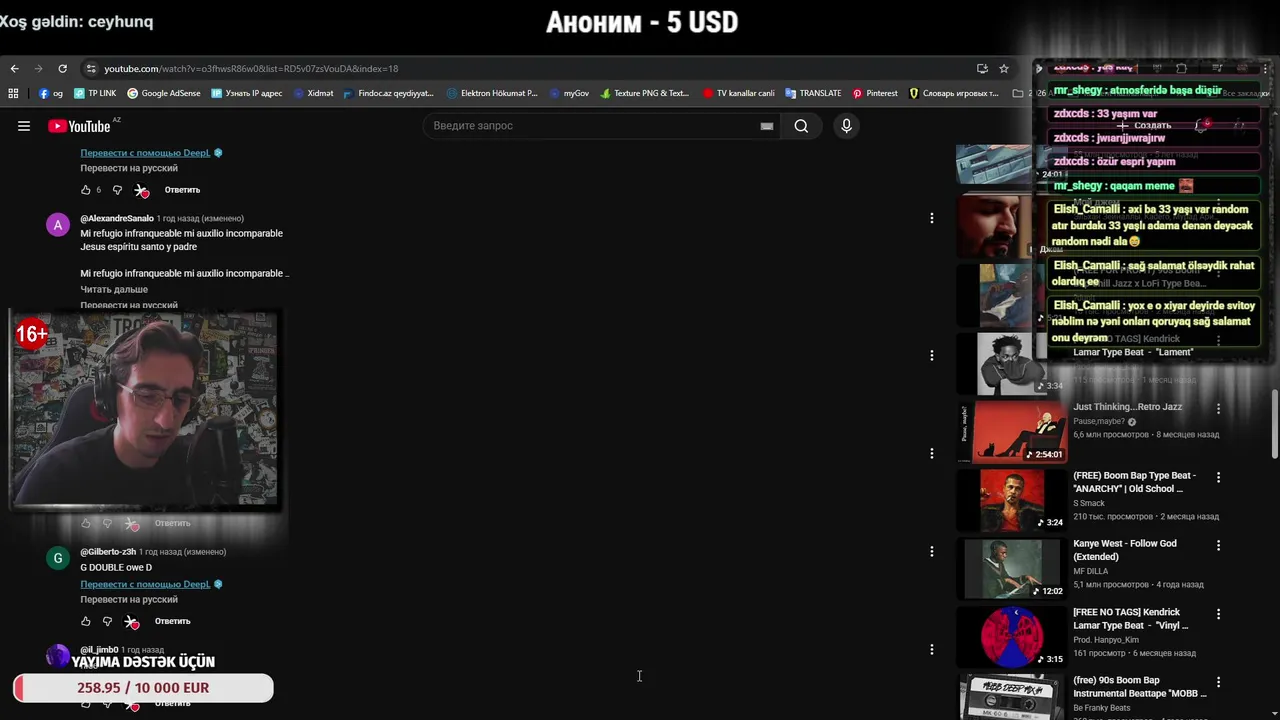Open Kanye West - Follow God title

(x=1125, y=550)
